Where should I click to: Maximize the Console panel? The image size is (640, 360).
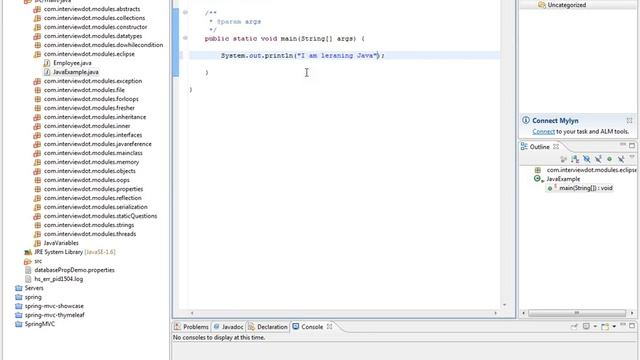632,326
